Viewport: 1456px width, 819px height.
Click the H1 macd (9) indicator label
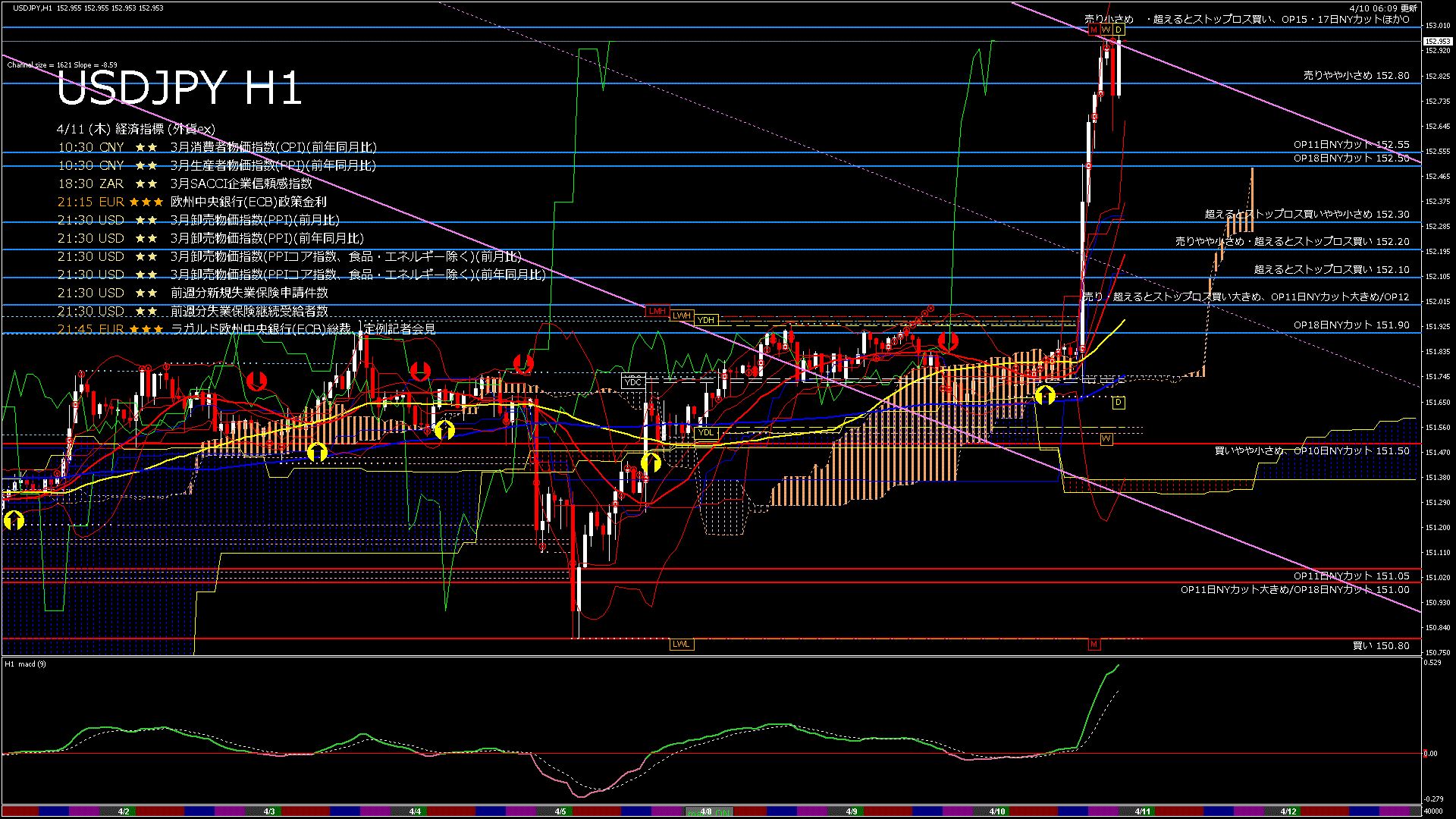pyautogui.click(x=25, y=664)
